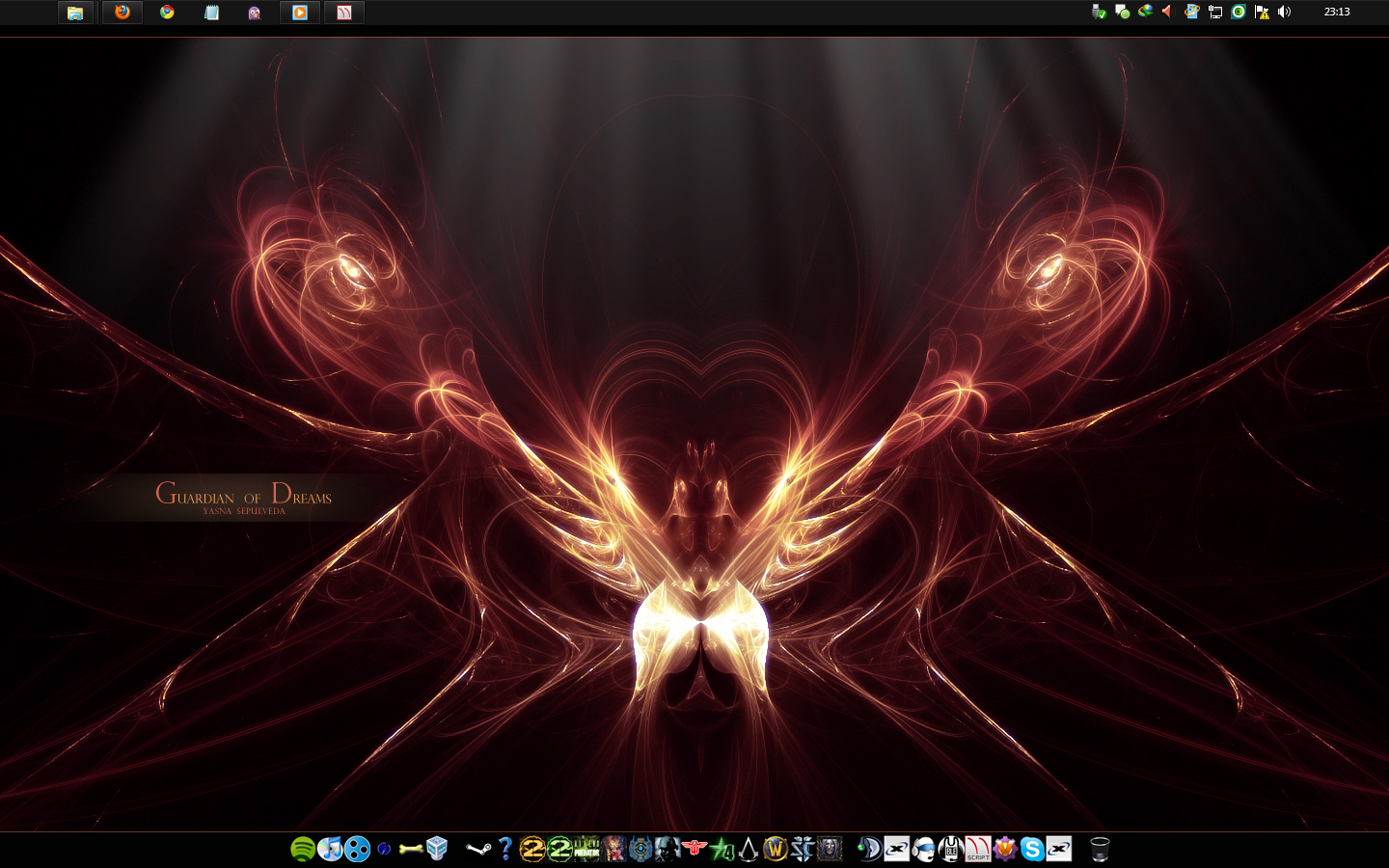Open the blue circular emblem game icon
Screen dimensions: 1389x868
pyautogui.click(x=640, y=849)
